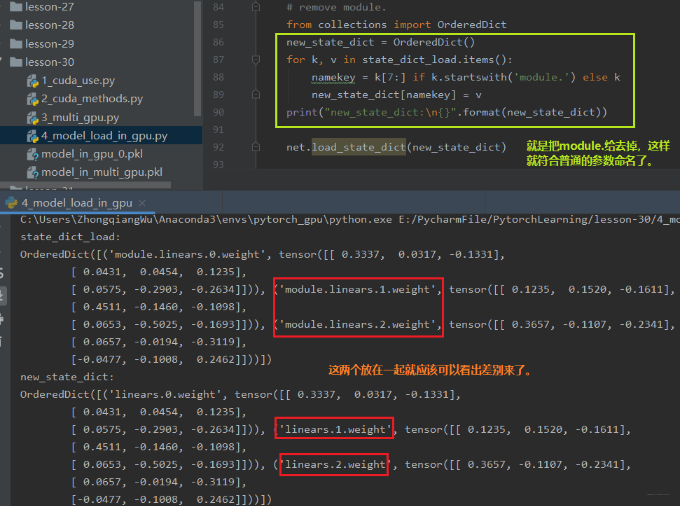The height and width of the screenshot is (506, 680).
Task: Click the model_in_multi_gpu.pkl file icon
Action: click(x=33, y=173)
